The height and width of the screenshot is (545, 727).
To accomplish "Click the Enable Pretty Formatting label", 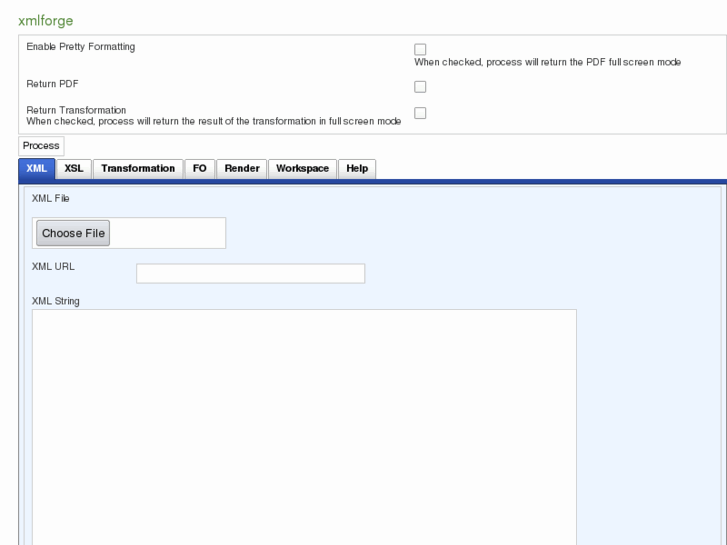I will [81, 46].
